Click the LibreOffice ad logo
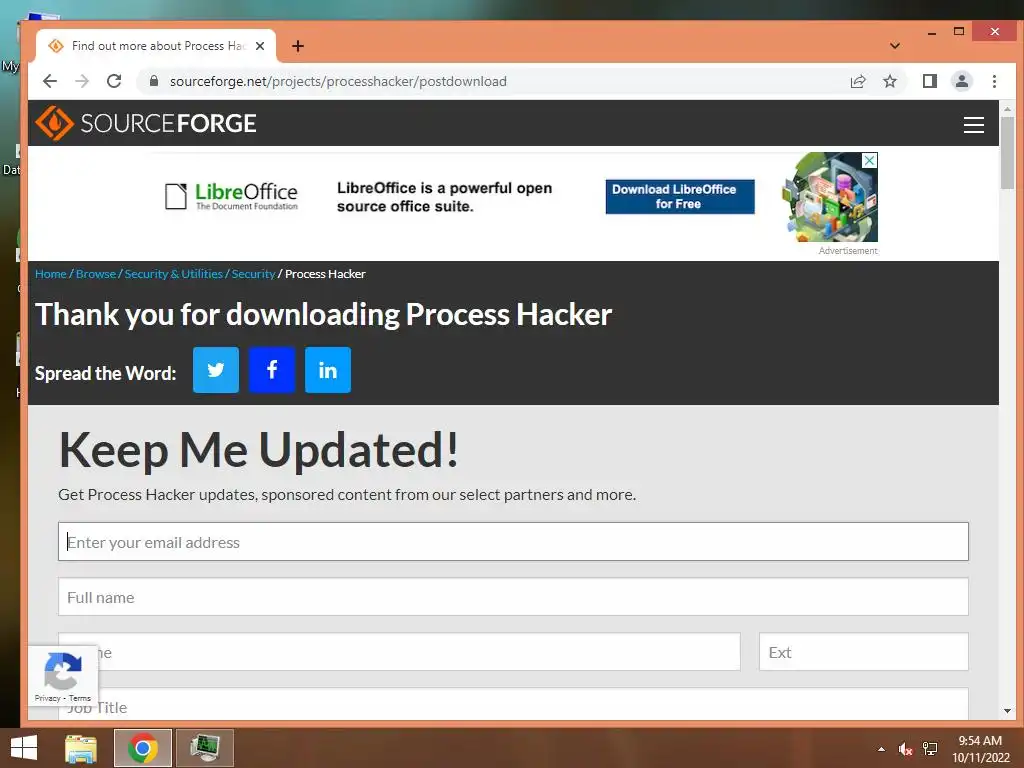The height and width of the screenshot is (768, 1024). [x=231, y=196]
